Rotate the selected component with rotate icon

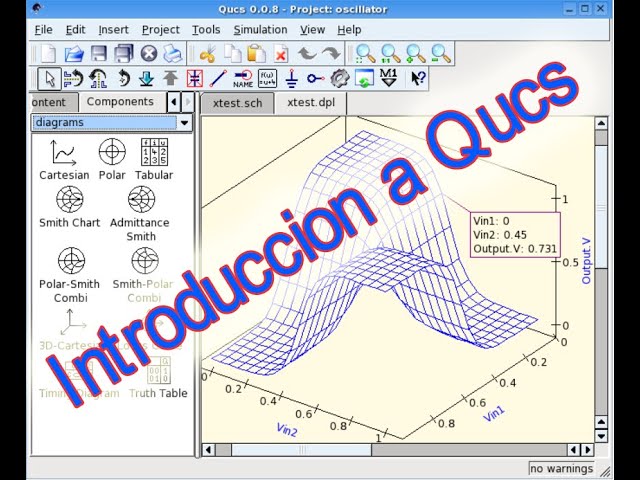[x=123, y=78]
